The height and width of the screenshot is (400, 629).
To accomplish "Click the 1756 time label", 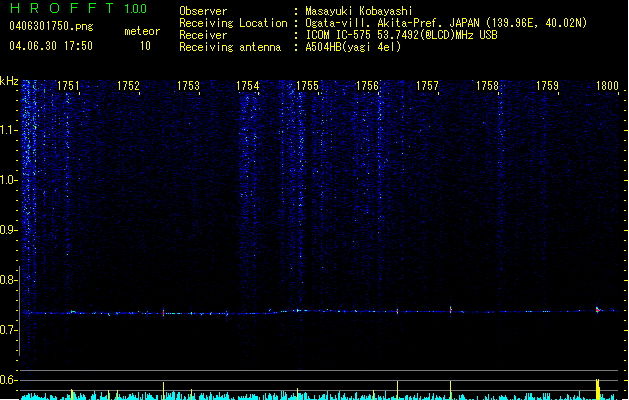I will (367, 86).
